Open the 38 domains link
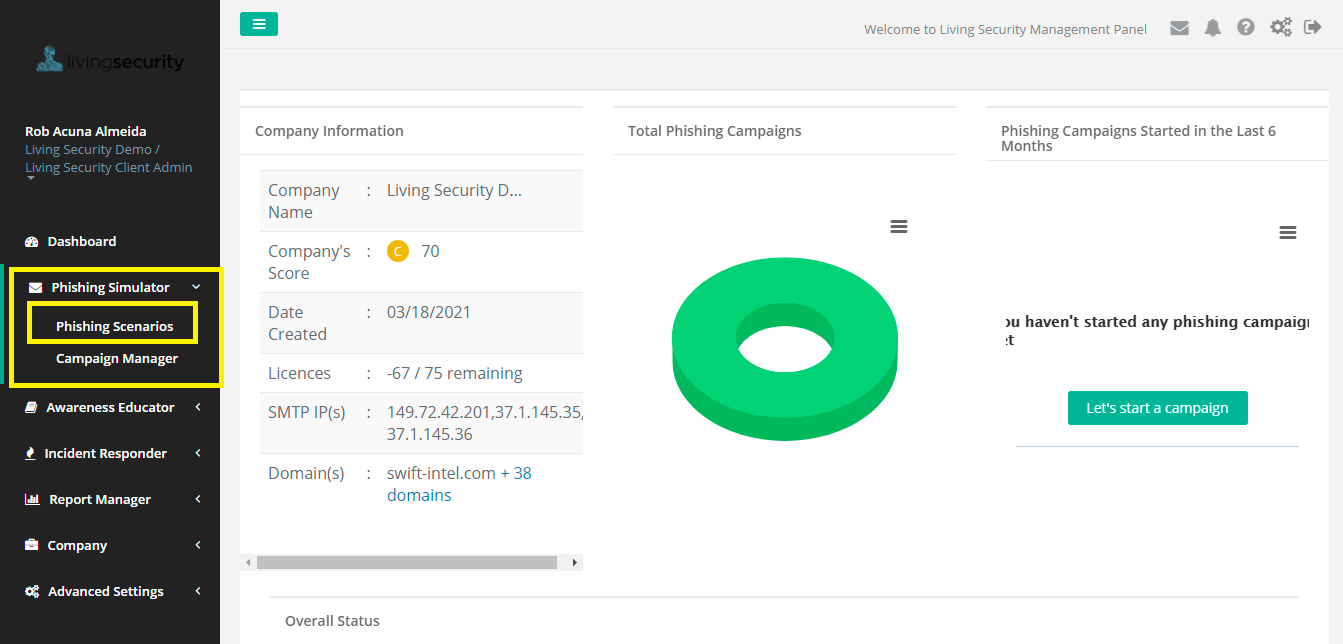 pos(459,484)
